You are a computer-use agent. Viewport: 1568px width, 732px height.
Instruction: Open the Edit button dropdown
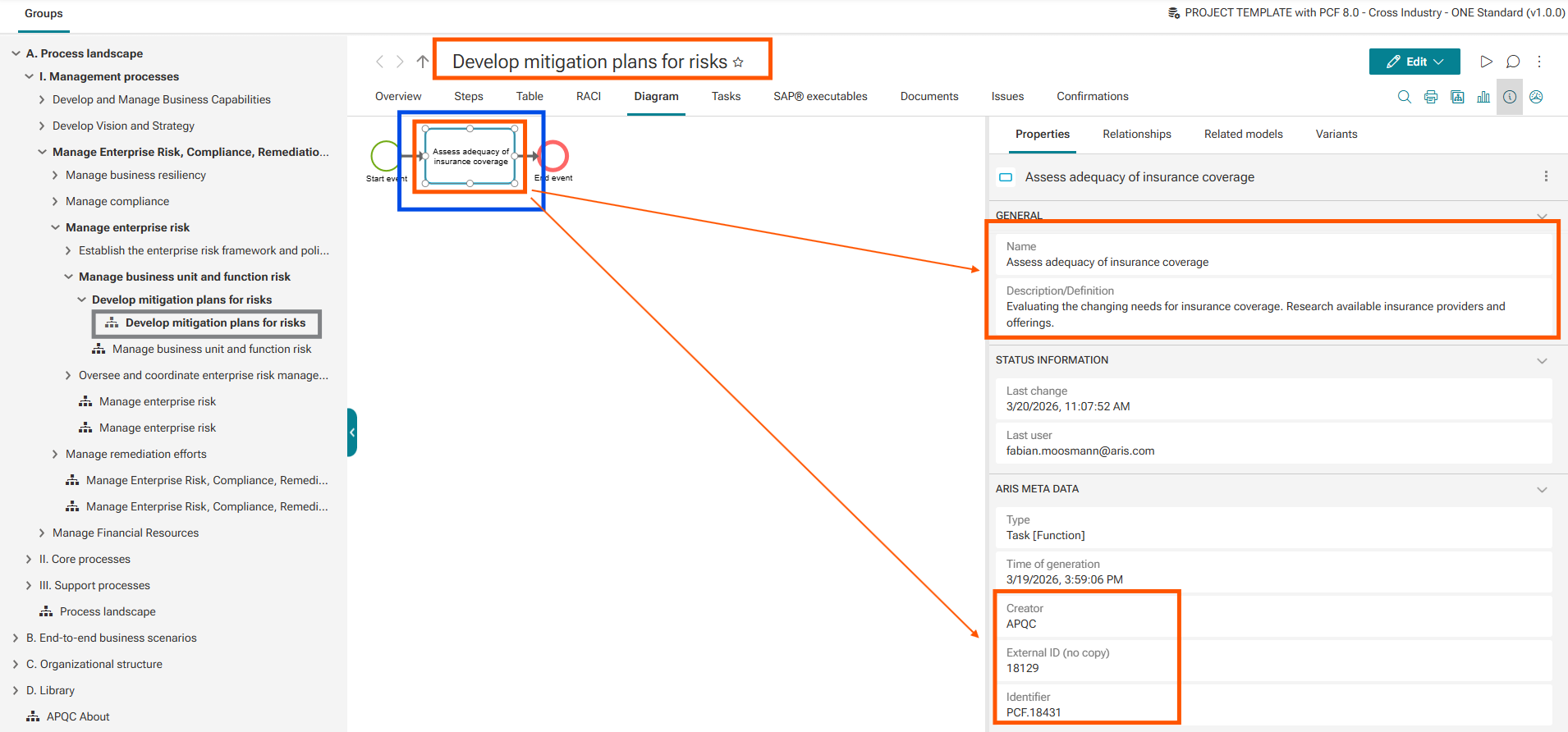(1438, 62)
